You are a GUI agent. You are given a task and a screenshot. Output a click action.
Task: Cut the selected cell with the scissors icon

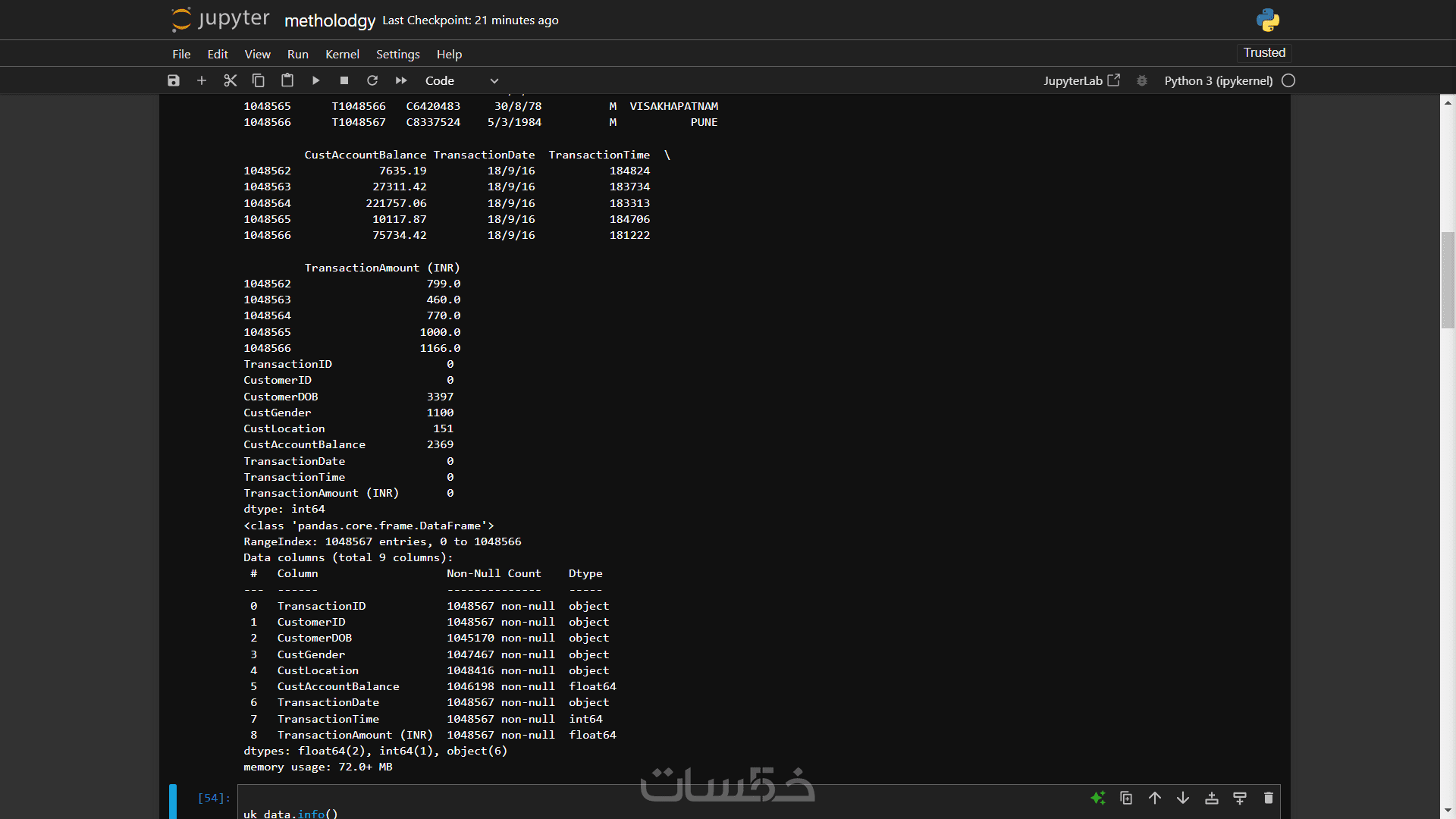231,80
